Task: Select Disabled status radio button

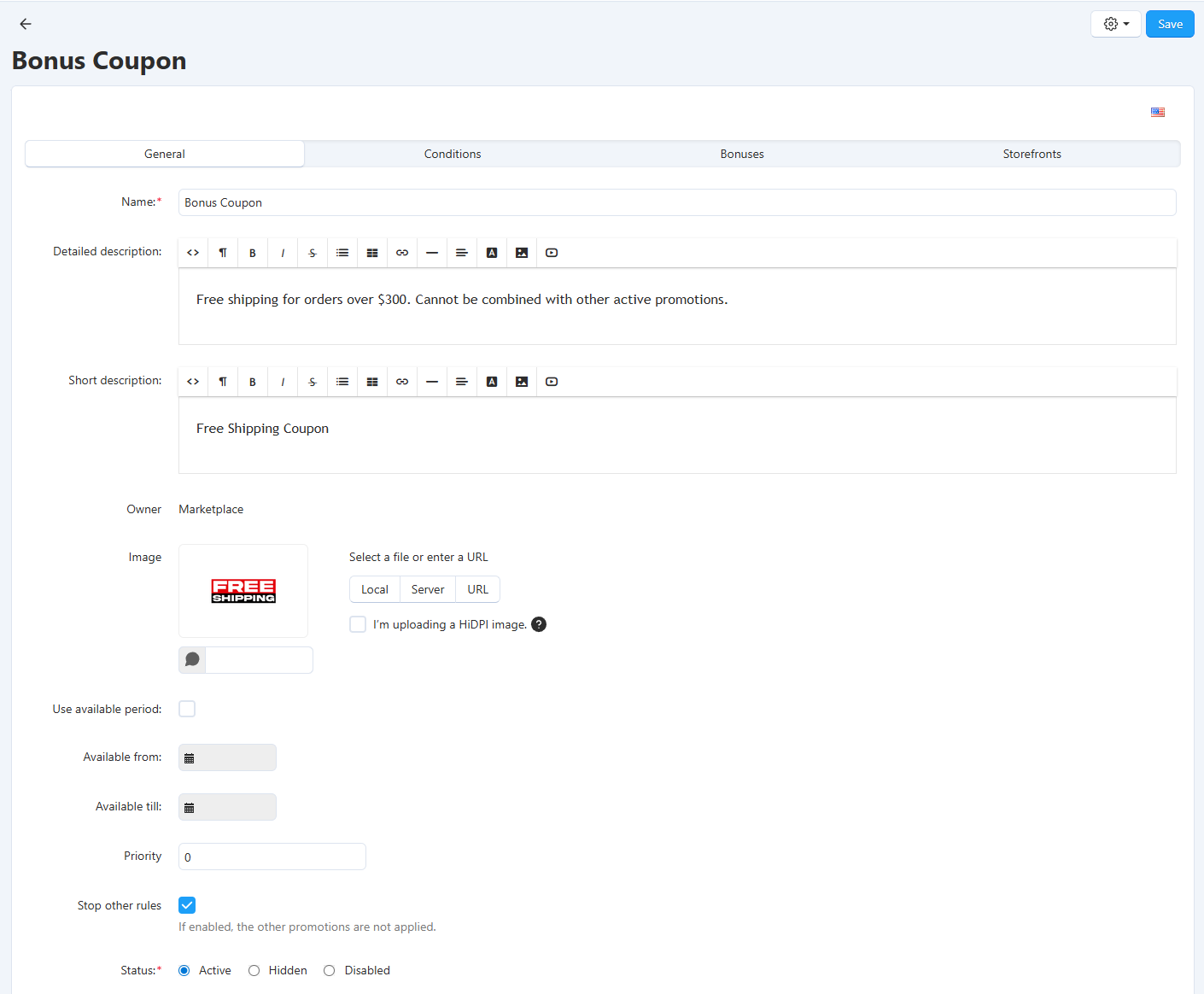Action: (x=330, y=970)
